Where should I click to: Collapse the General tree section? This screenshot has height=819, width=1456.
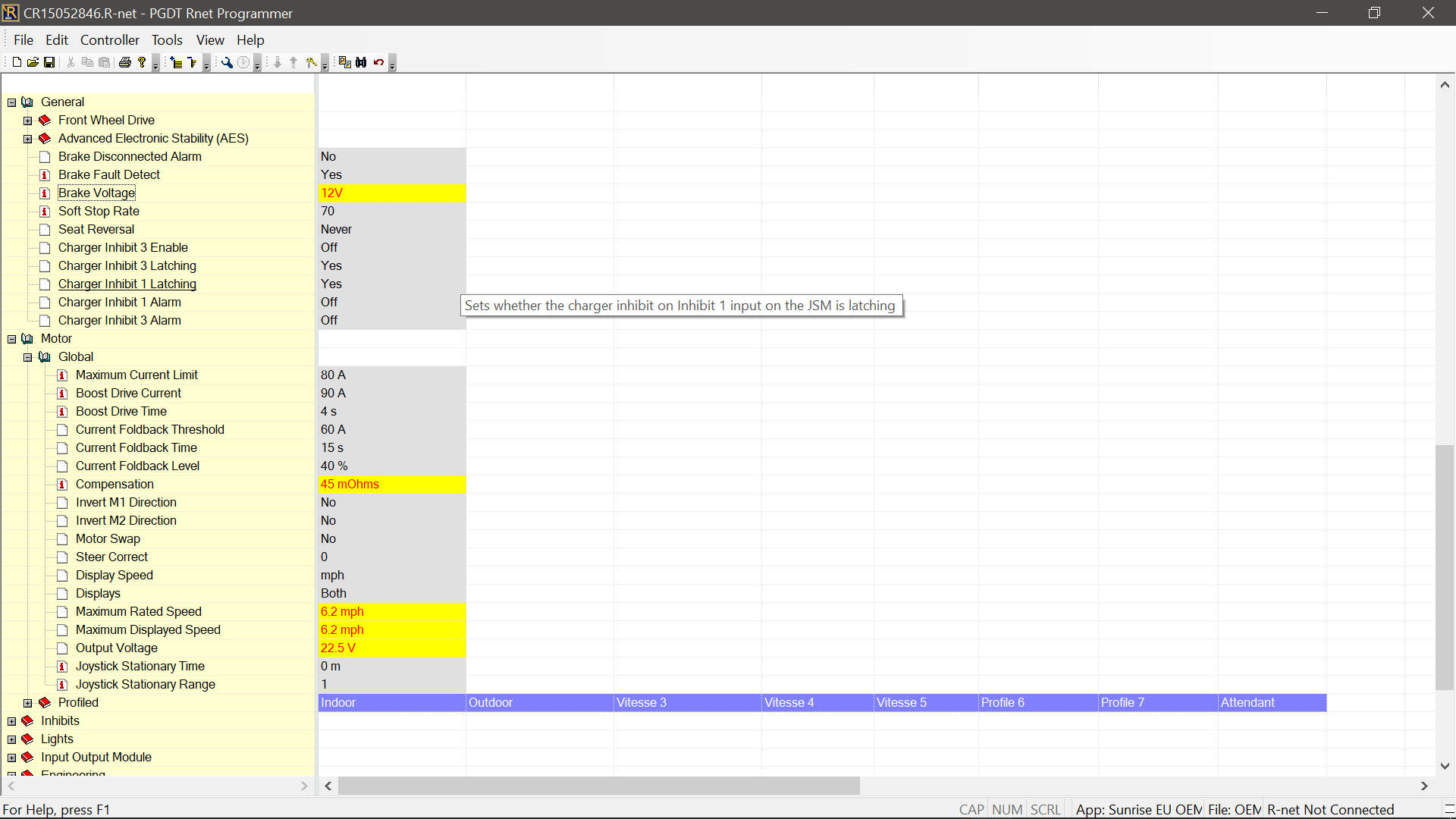pyautogui.click(x=11, y=102)
